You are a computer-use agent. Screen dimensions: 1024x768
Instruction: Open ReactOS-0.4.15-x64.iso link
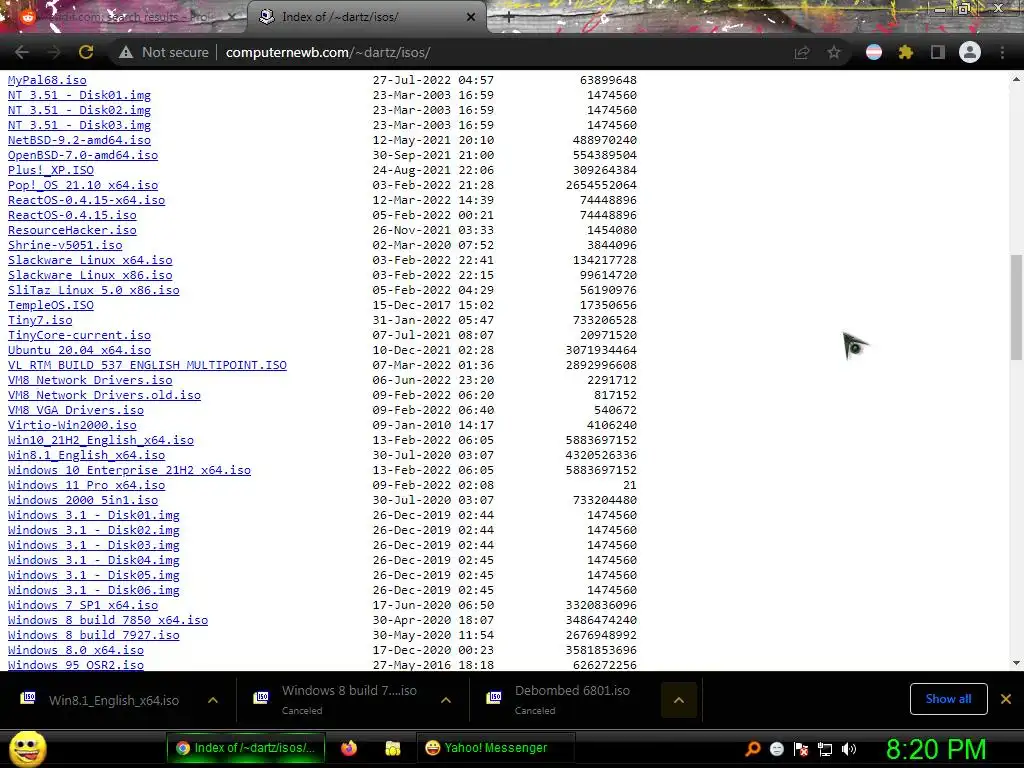(x=86, y=200)
